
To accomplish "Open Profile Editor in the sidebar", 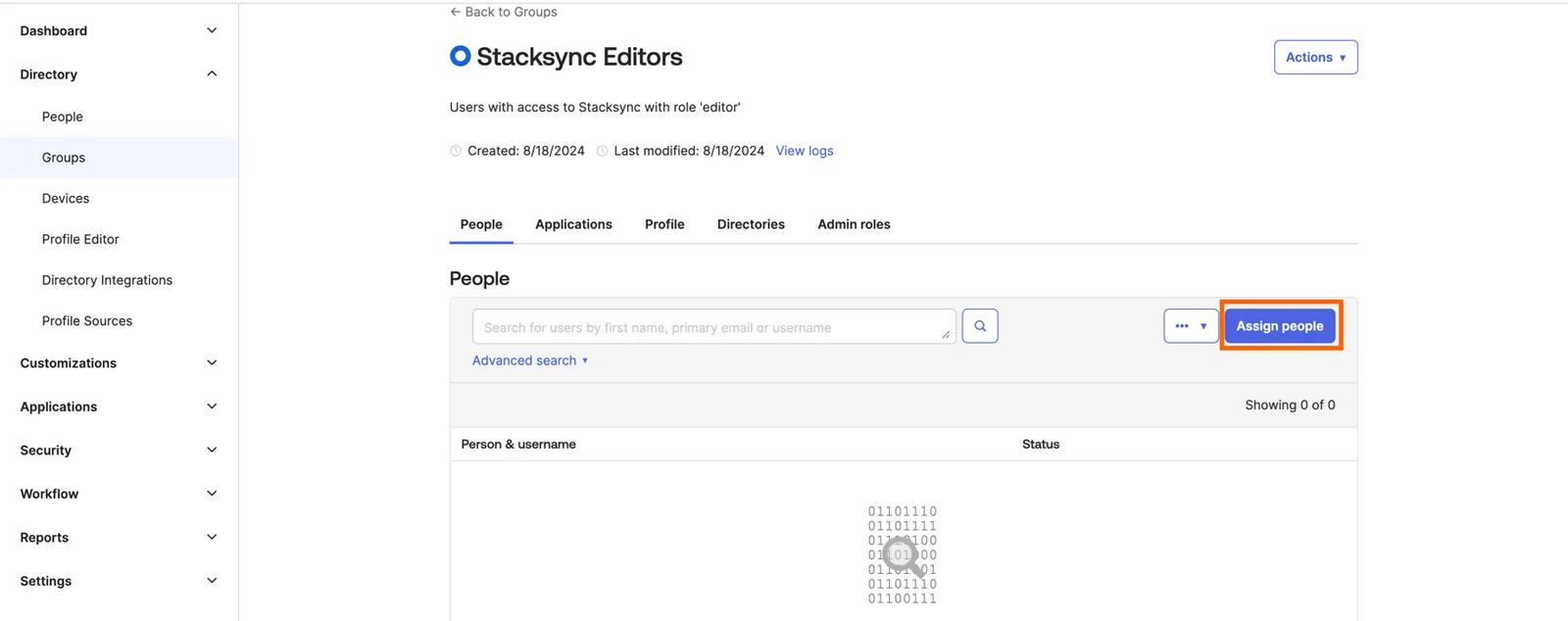I will coord(80,239).
